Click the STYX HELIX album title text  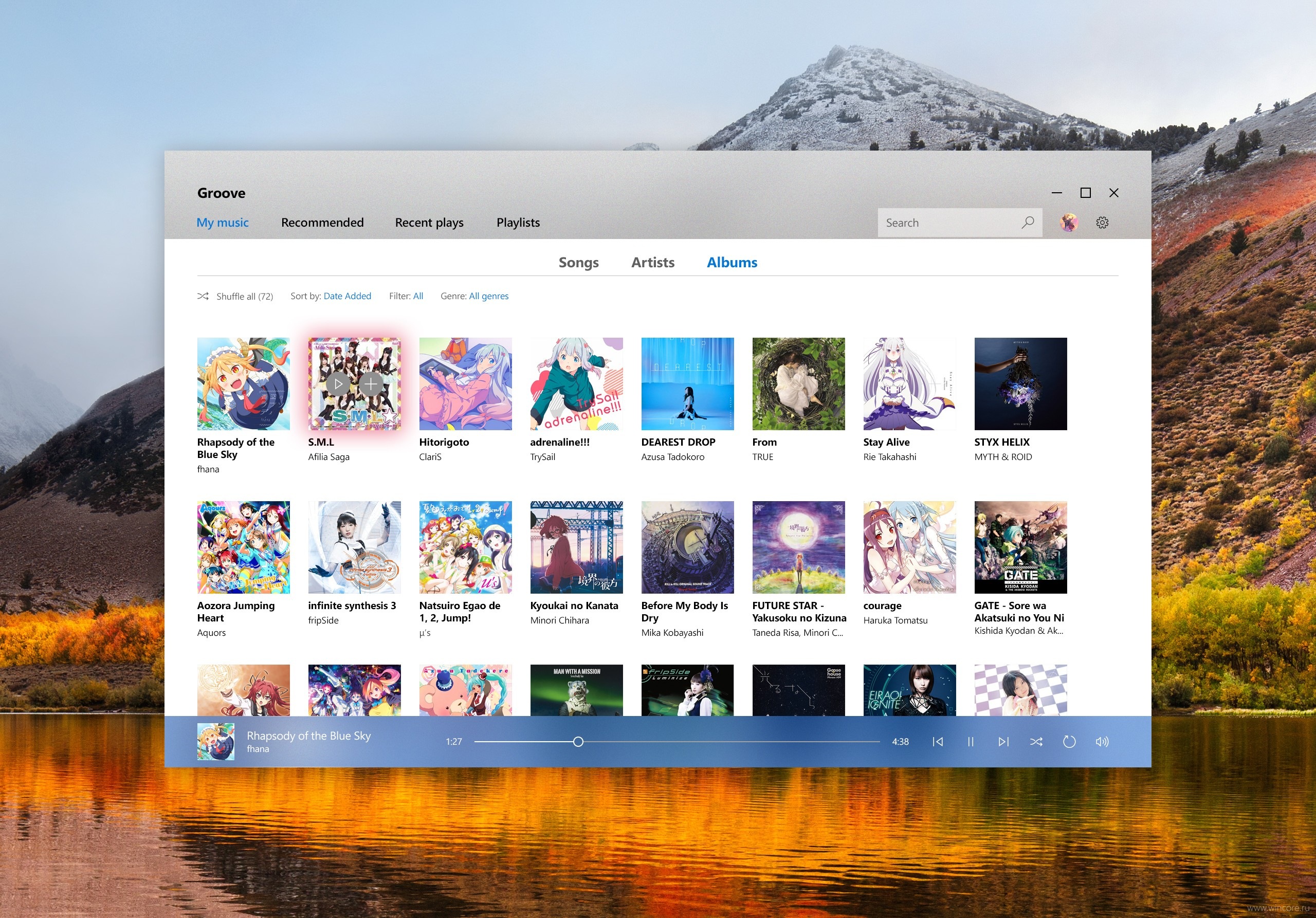coord(1002,442)
